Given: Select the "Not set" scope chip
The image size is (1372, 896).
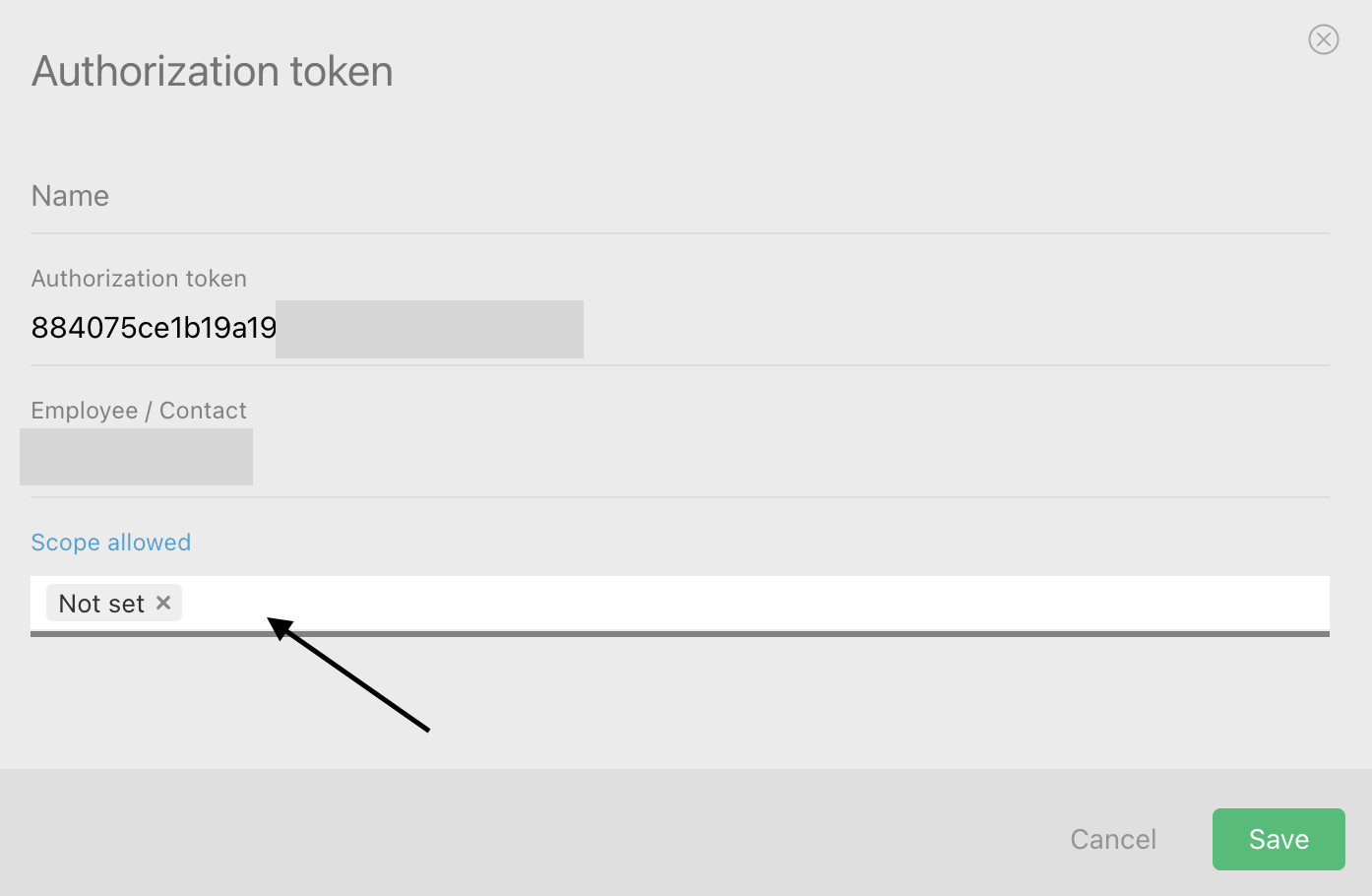Looking at the screenshot, I should [x=101, y=604].
